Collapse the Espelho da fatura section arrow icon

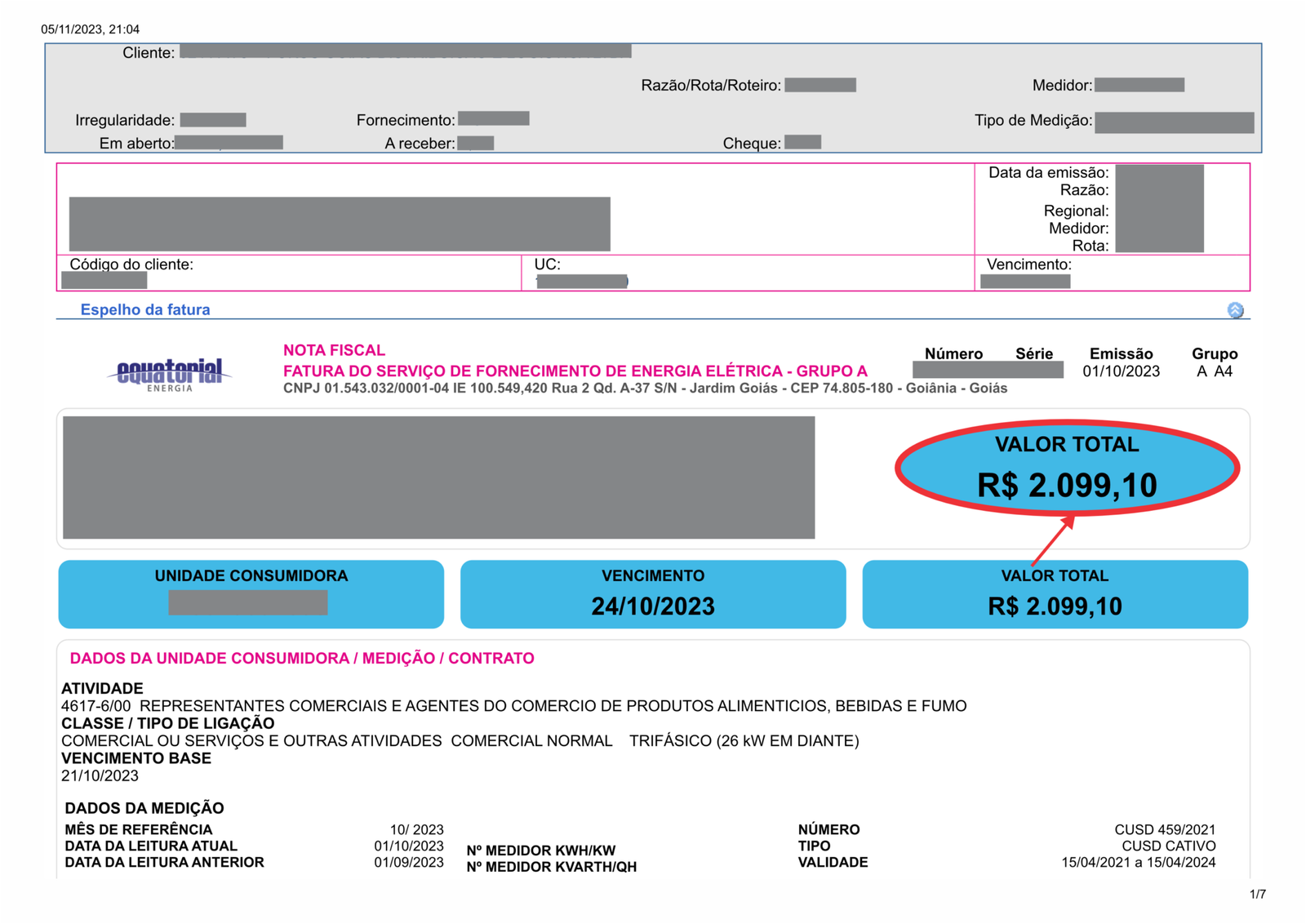click(1235, 310)
